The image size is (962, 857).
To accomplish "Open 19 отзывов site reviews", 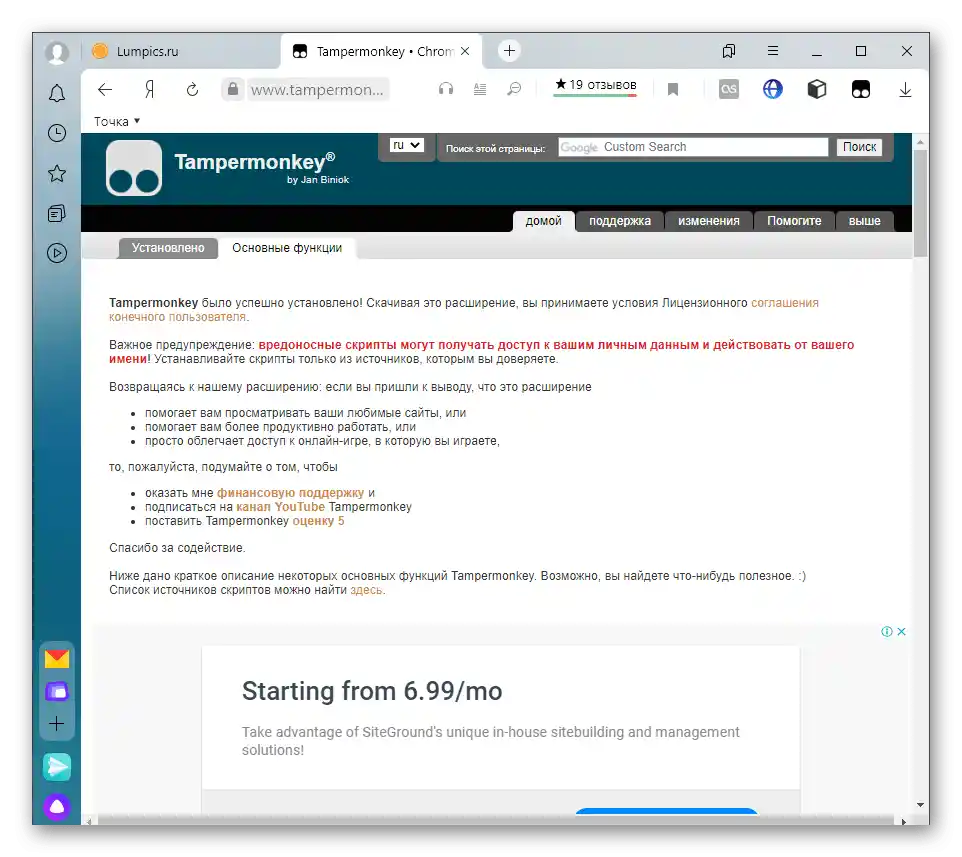I will tap(595, 86).
